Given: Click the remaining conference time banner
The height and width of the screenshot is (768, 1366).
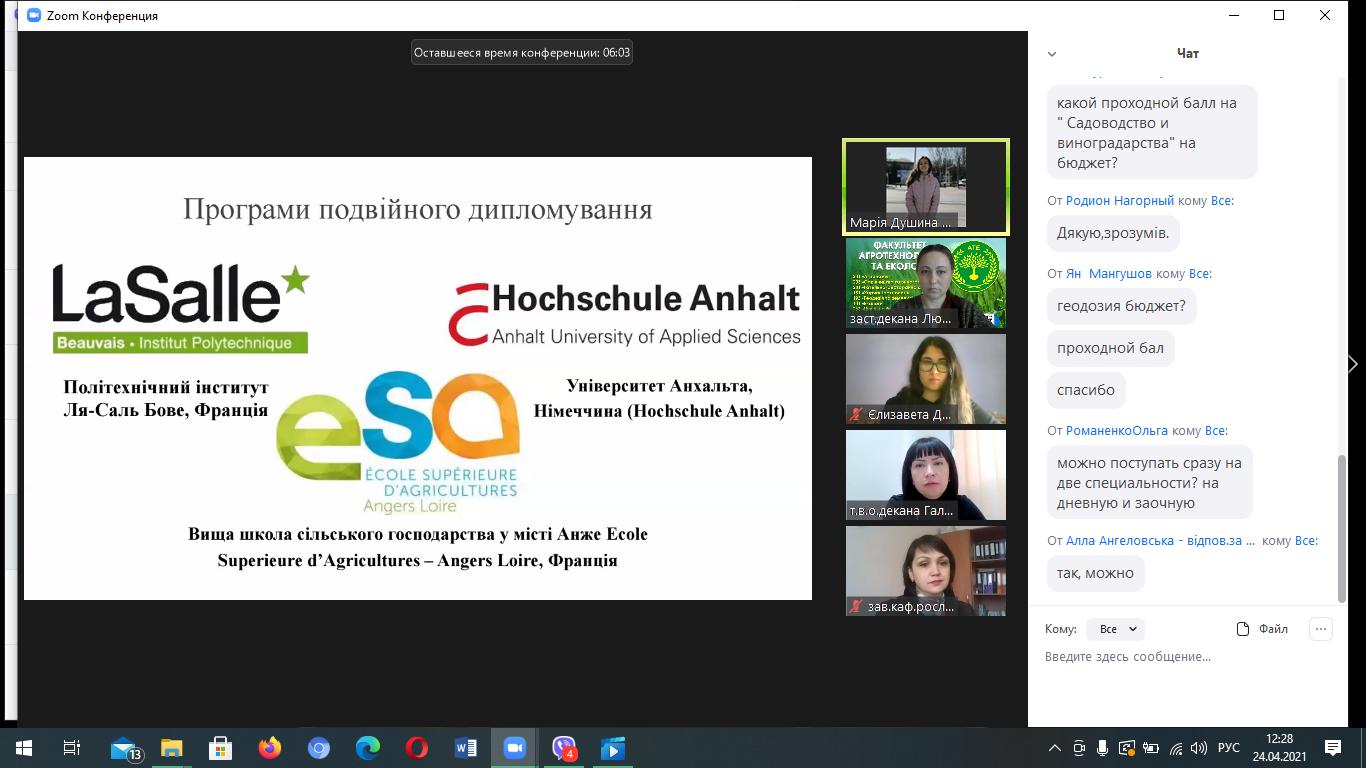Looking at the screenshot, I should (x=522, y=53).
